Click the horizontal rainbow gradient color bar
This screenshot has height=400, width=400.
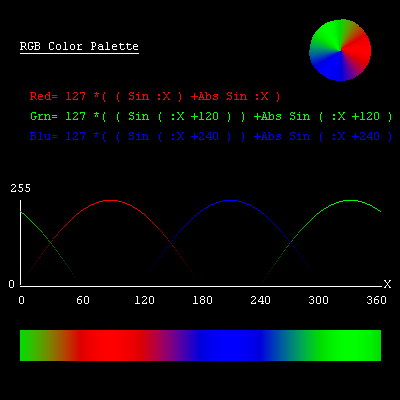200,345
